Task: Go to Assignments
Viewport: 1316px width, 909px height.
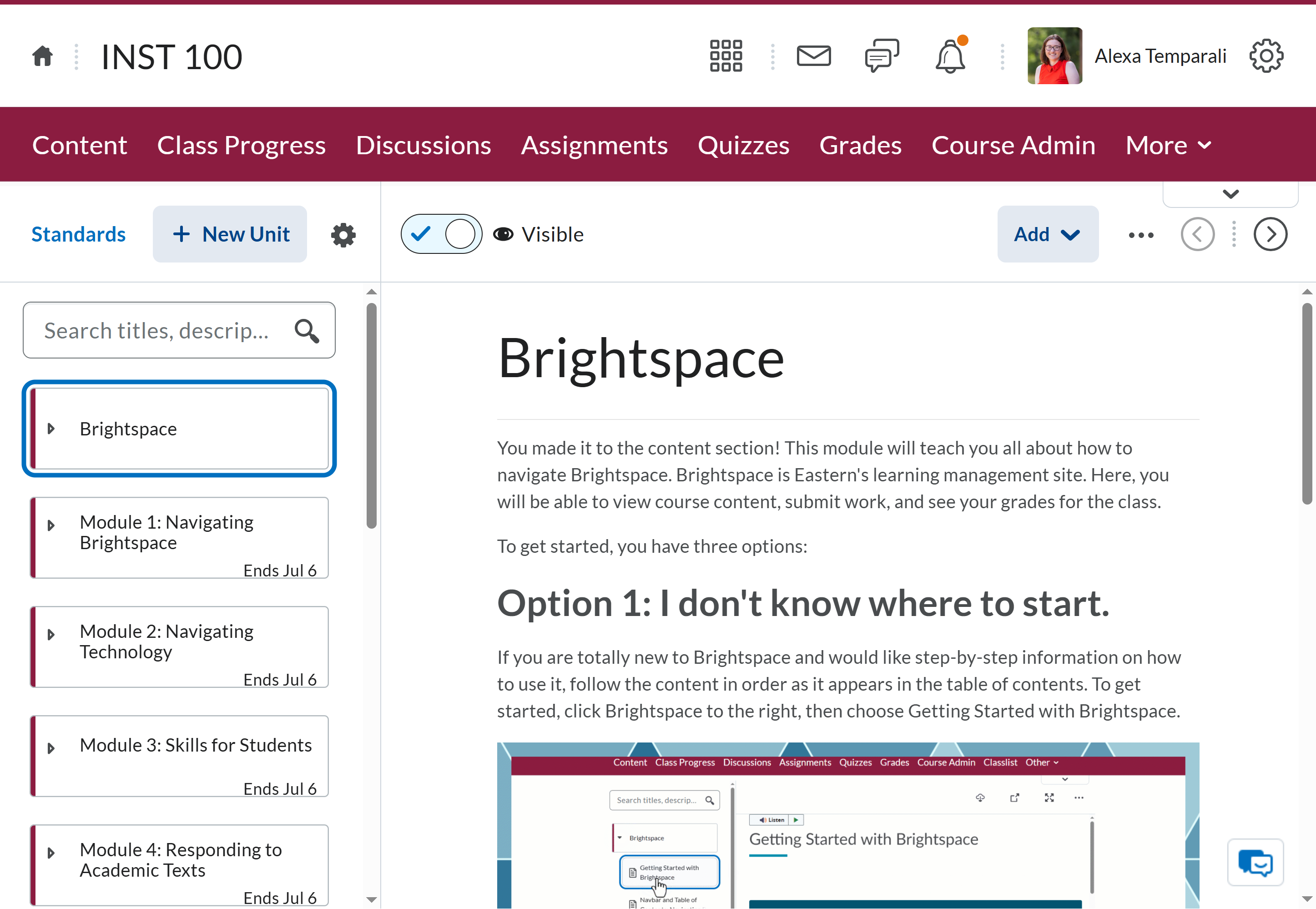Action: pyautogui.click(x=594, y=145)
